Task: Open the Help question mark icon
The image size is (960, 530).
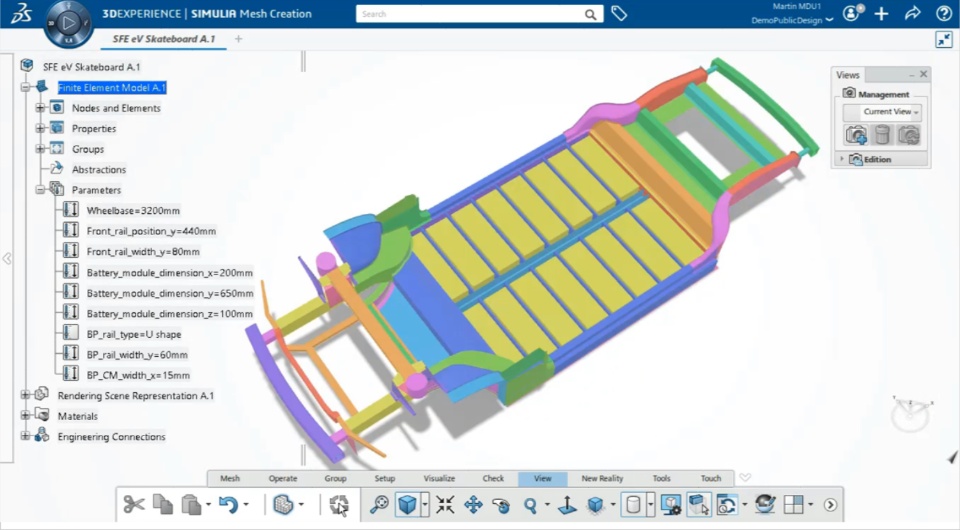Action: 943,13
